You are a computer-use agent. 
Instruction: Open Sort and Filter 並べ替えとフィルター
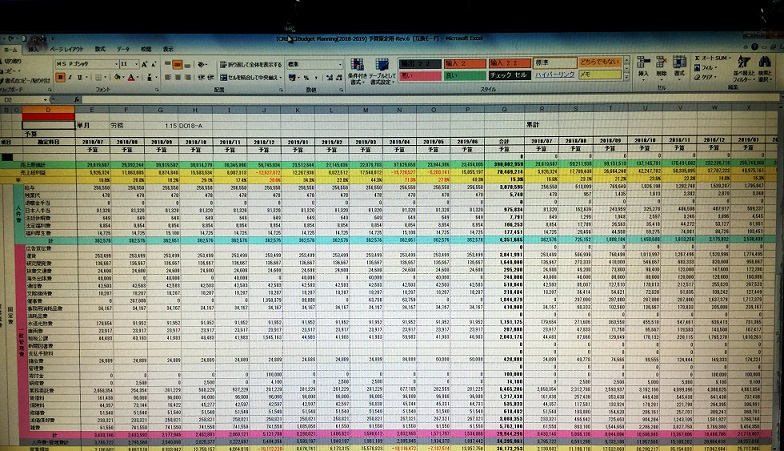pos(743,69)
